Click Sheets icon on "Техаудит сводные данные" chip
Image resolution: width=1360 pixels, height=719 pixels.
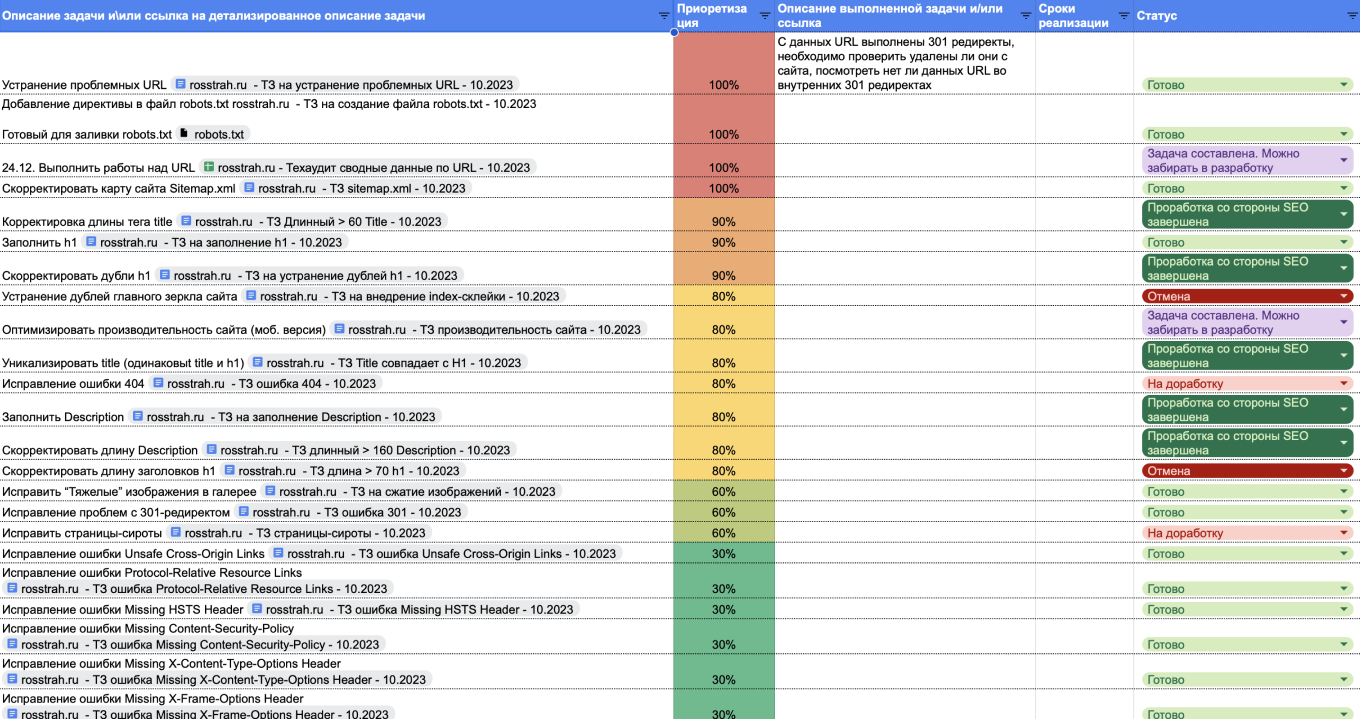(x=208, y=167)
